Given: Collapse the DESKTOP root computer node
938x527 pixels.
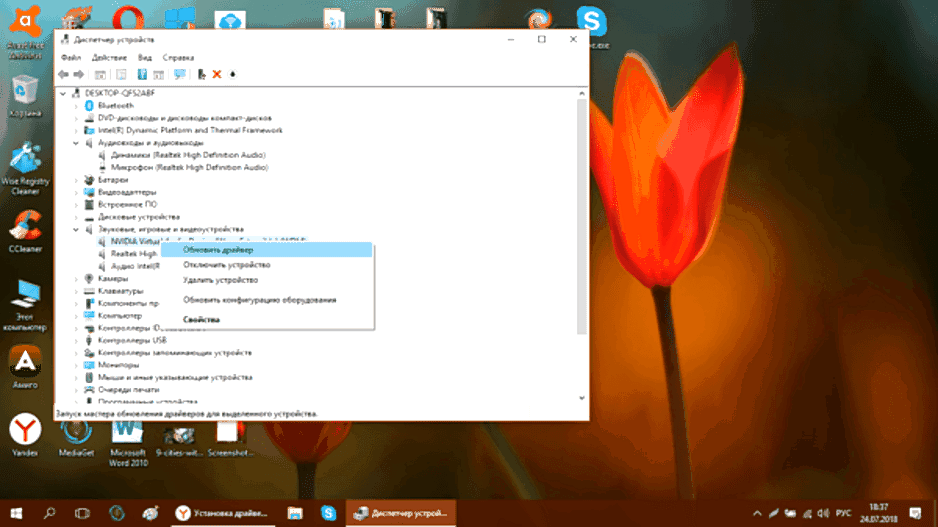Looking at the screenshot, I should click(x=65, y=93).
